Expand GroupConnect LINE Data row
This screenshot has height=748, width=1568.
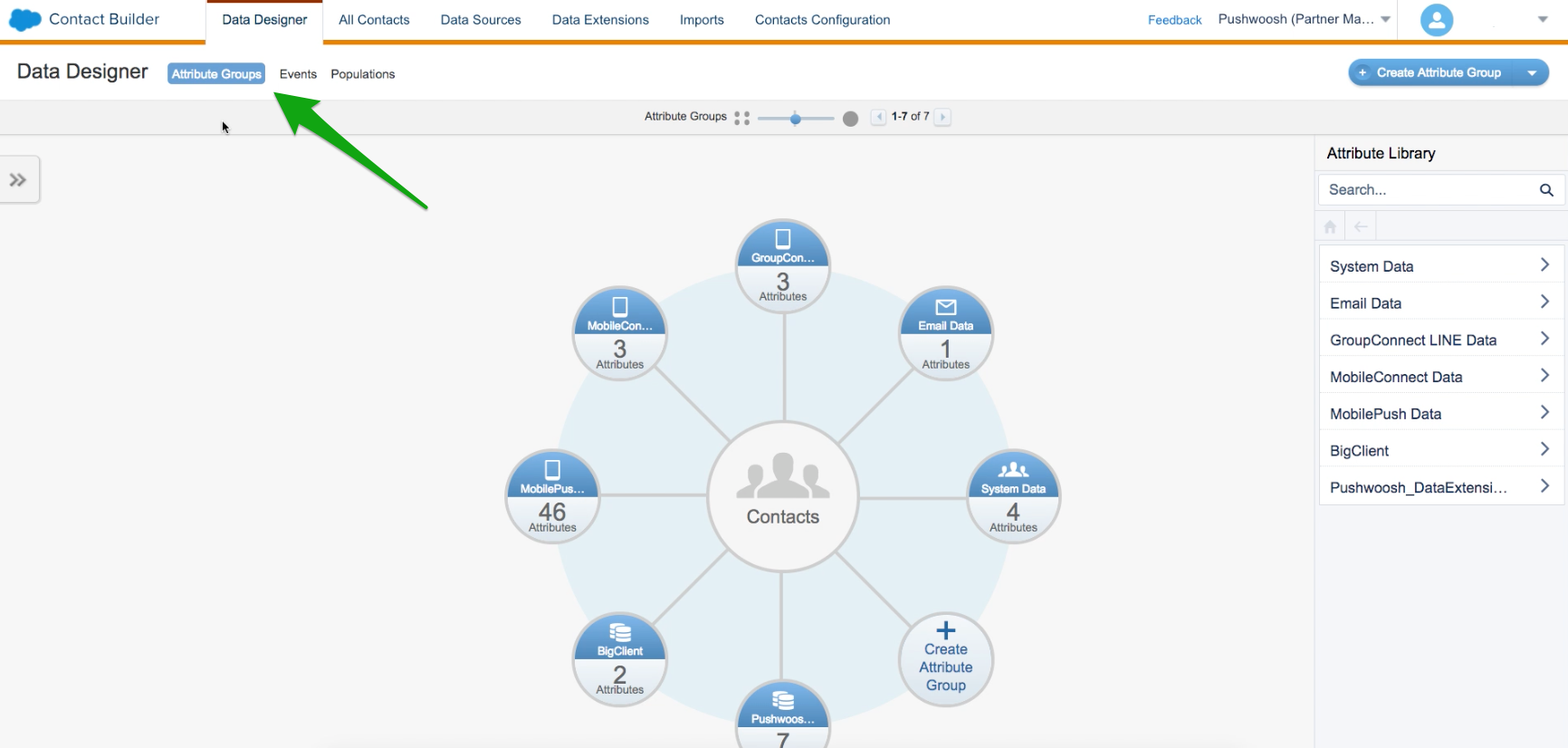pos(1441,340)
